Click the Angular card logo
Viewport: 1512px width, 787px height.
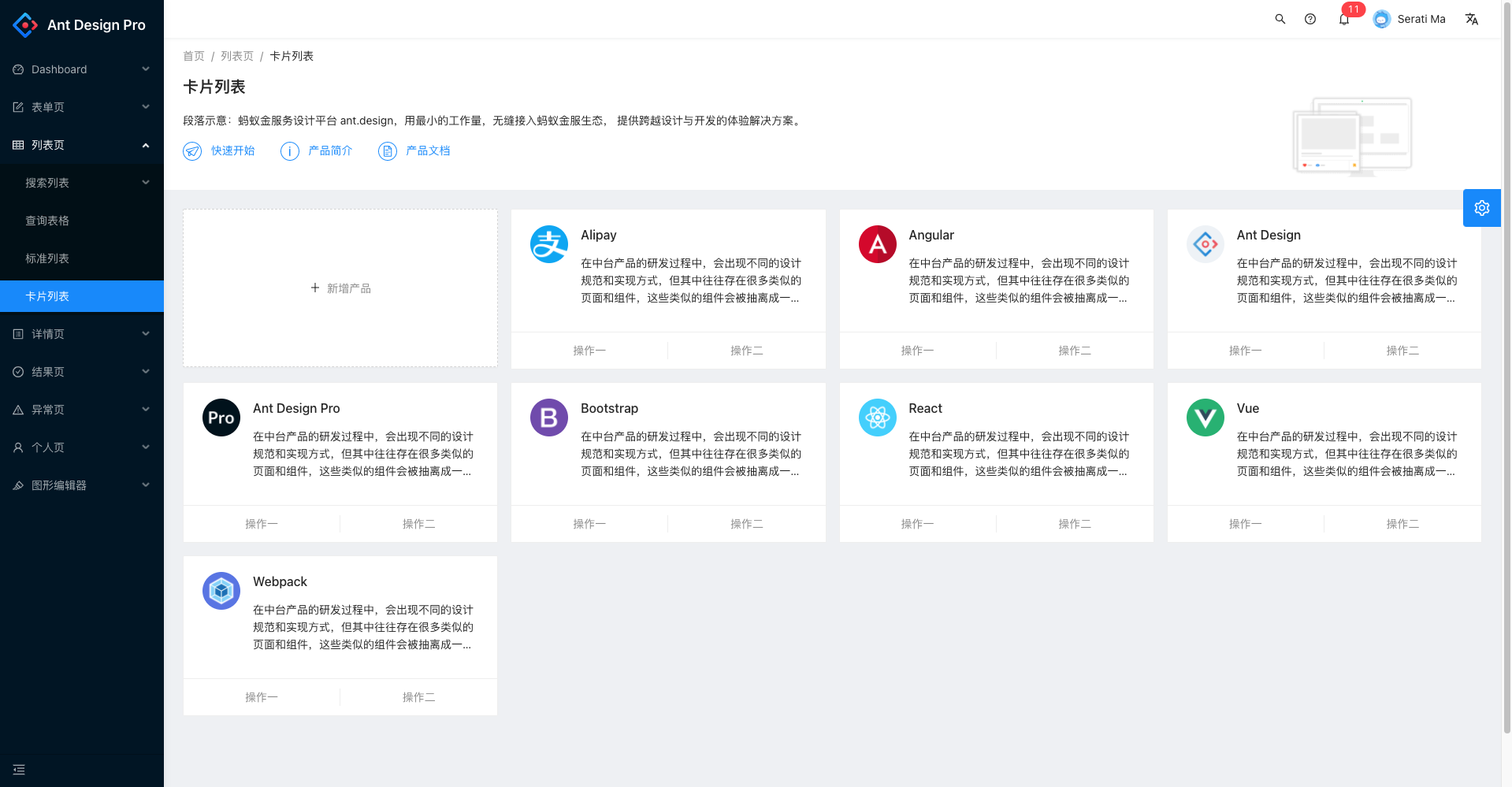877,244
